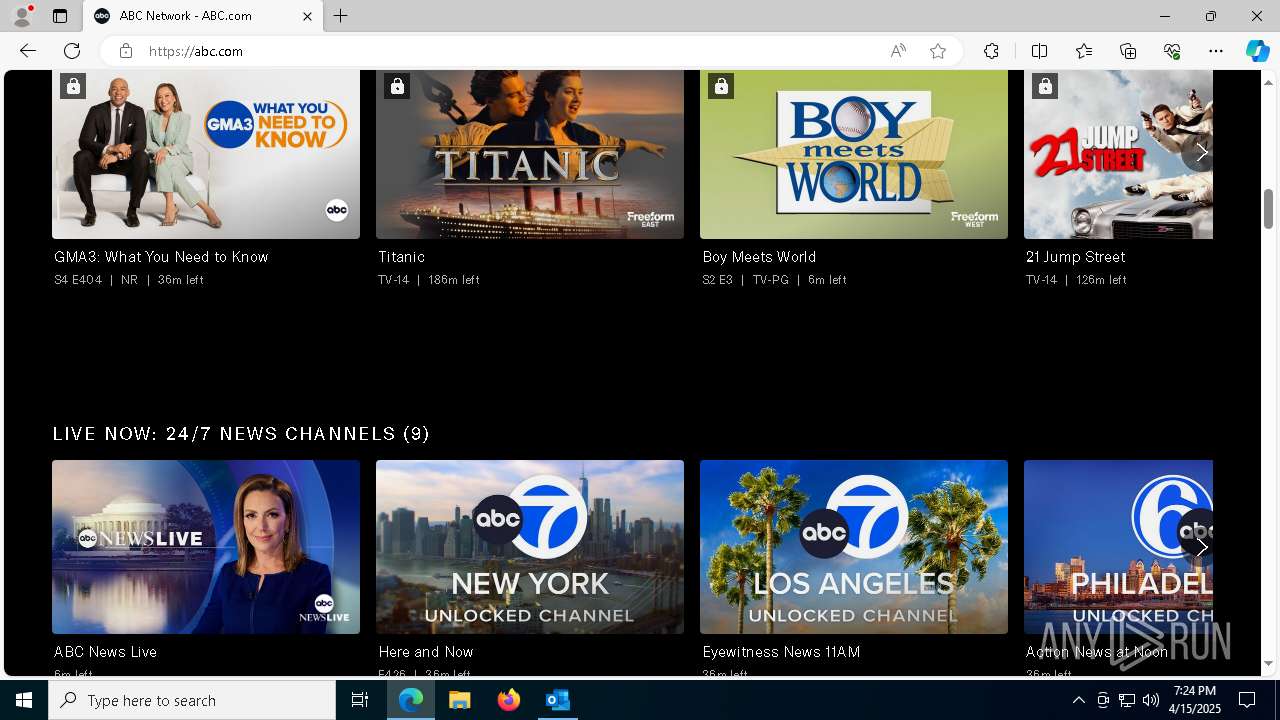Click the scrollbar down arrow
Viewport: 1280px width, 720px height.
pyautogui.click(x=1269, y=663)
